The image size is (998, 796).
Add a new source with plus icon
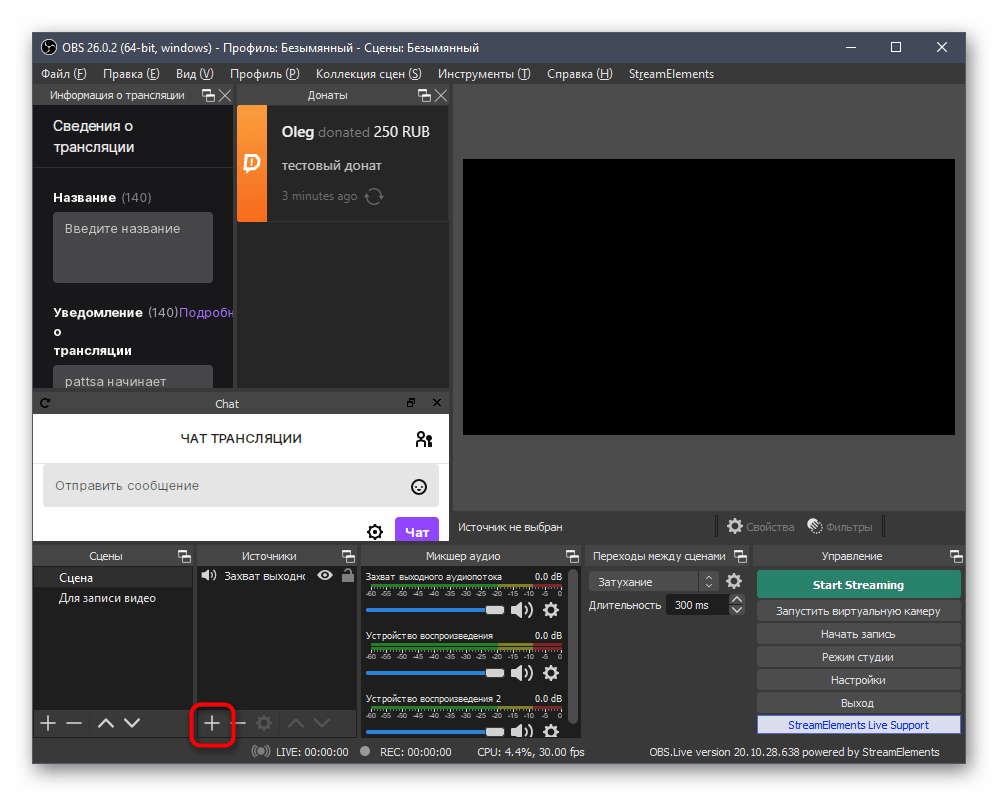coord(212,723)
